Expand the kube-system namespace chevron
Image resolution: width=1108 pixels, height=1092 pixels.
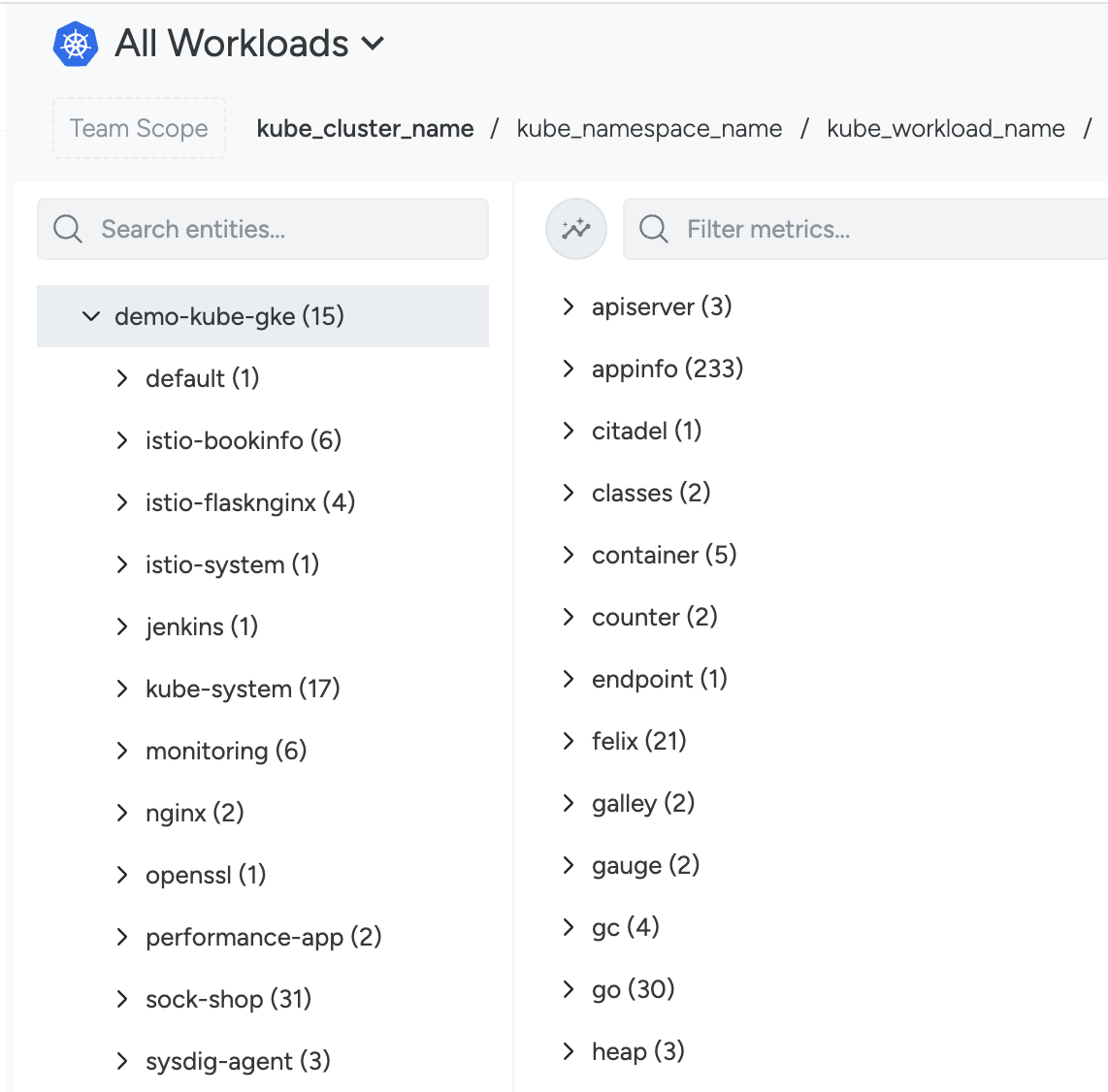click(x=122, y=689)
